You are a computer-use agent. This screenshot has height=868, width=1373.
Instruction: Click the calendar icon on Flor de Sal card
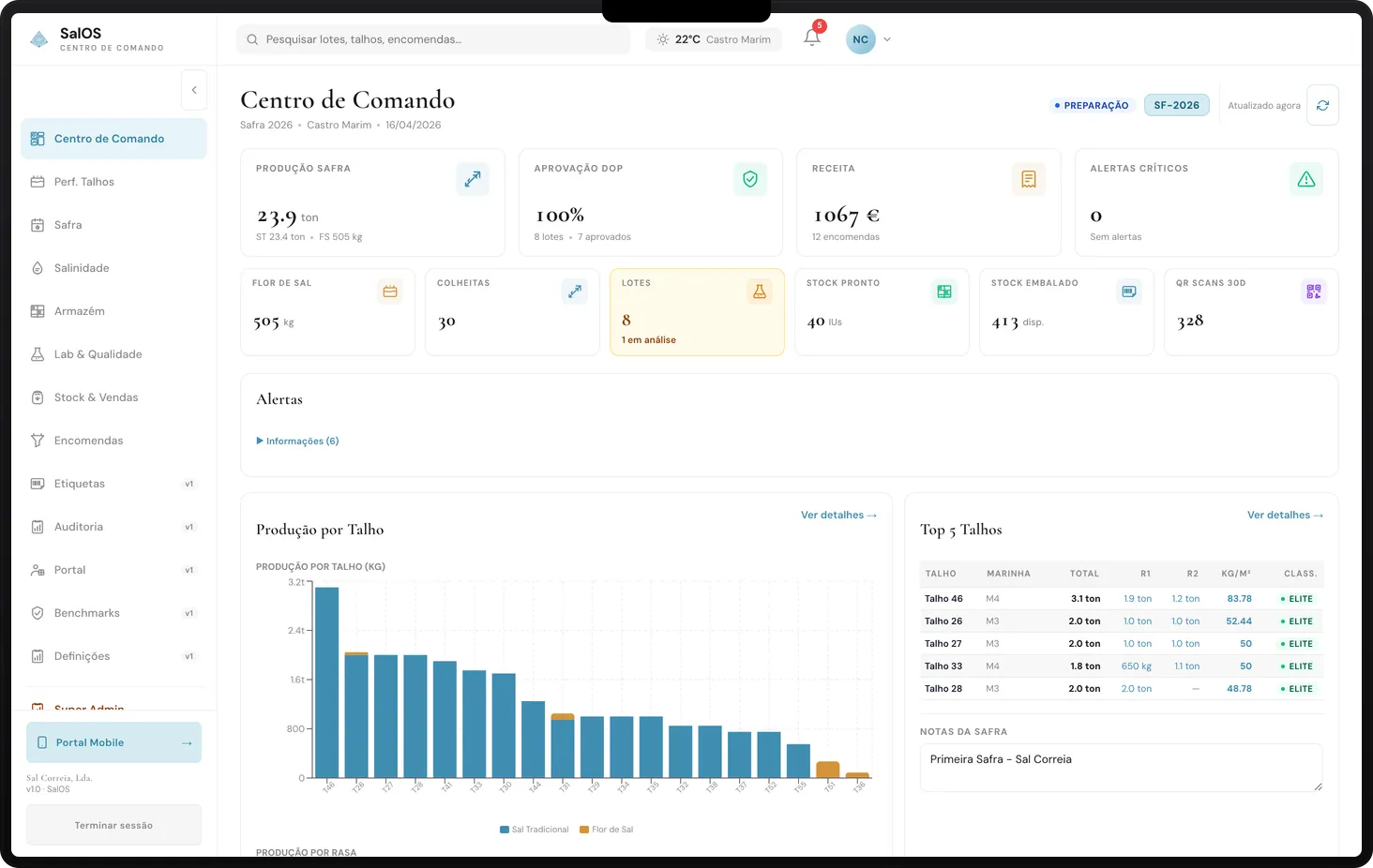[x=389, y=291]
